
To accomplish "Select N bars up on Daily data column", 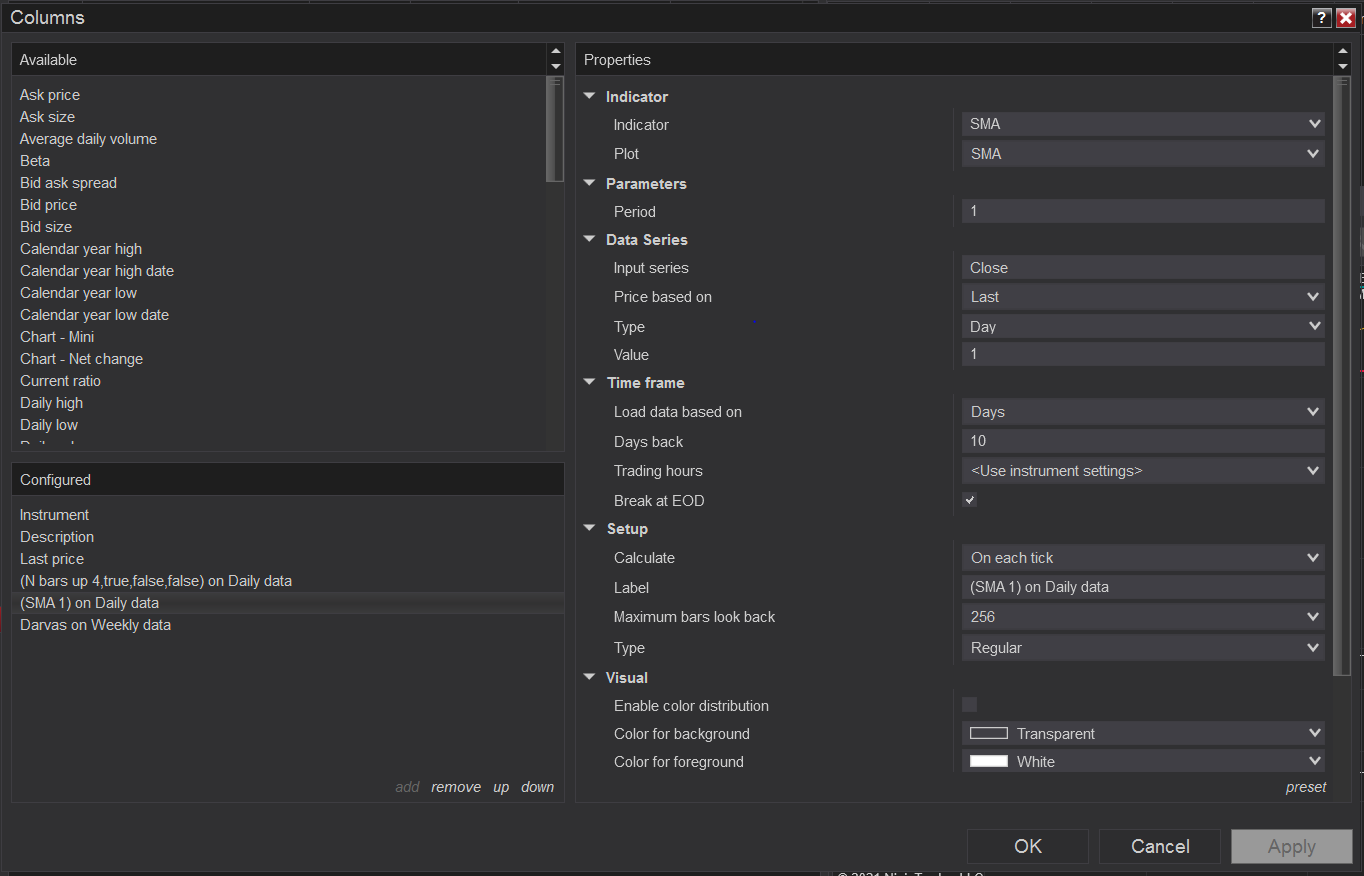I will 156,581.
